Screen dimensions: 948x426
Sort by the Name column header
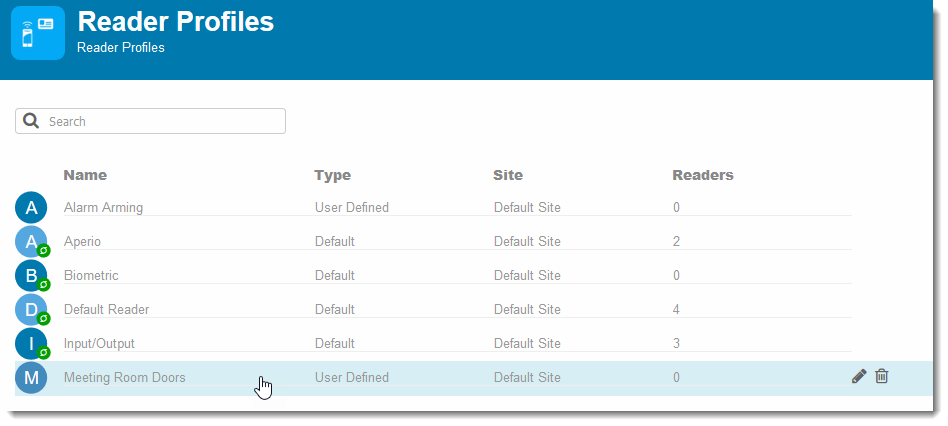[85, 175]
